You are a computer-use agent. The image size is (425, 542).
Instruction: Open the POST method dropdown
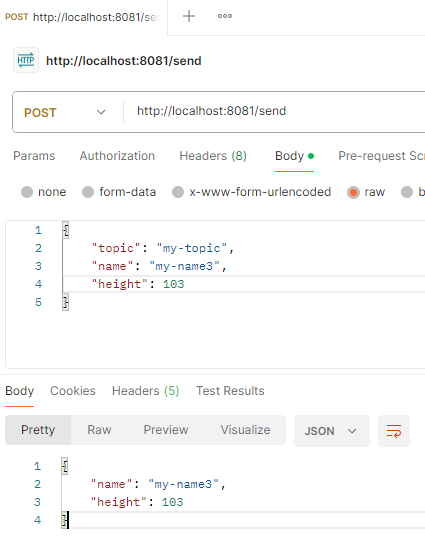coord(65,112)
